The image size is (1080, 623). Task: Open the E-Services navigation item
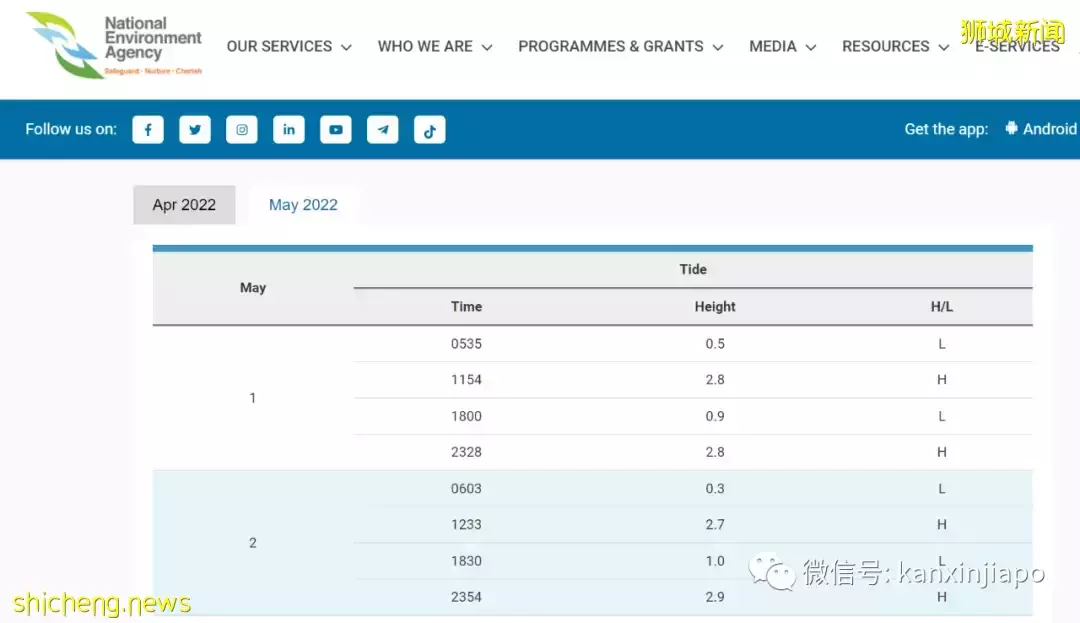point(1017,47)
